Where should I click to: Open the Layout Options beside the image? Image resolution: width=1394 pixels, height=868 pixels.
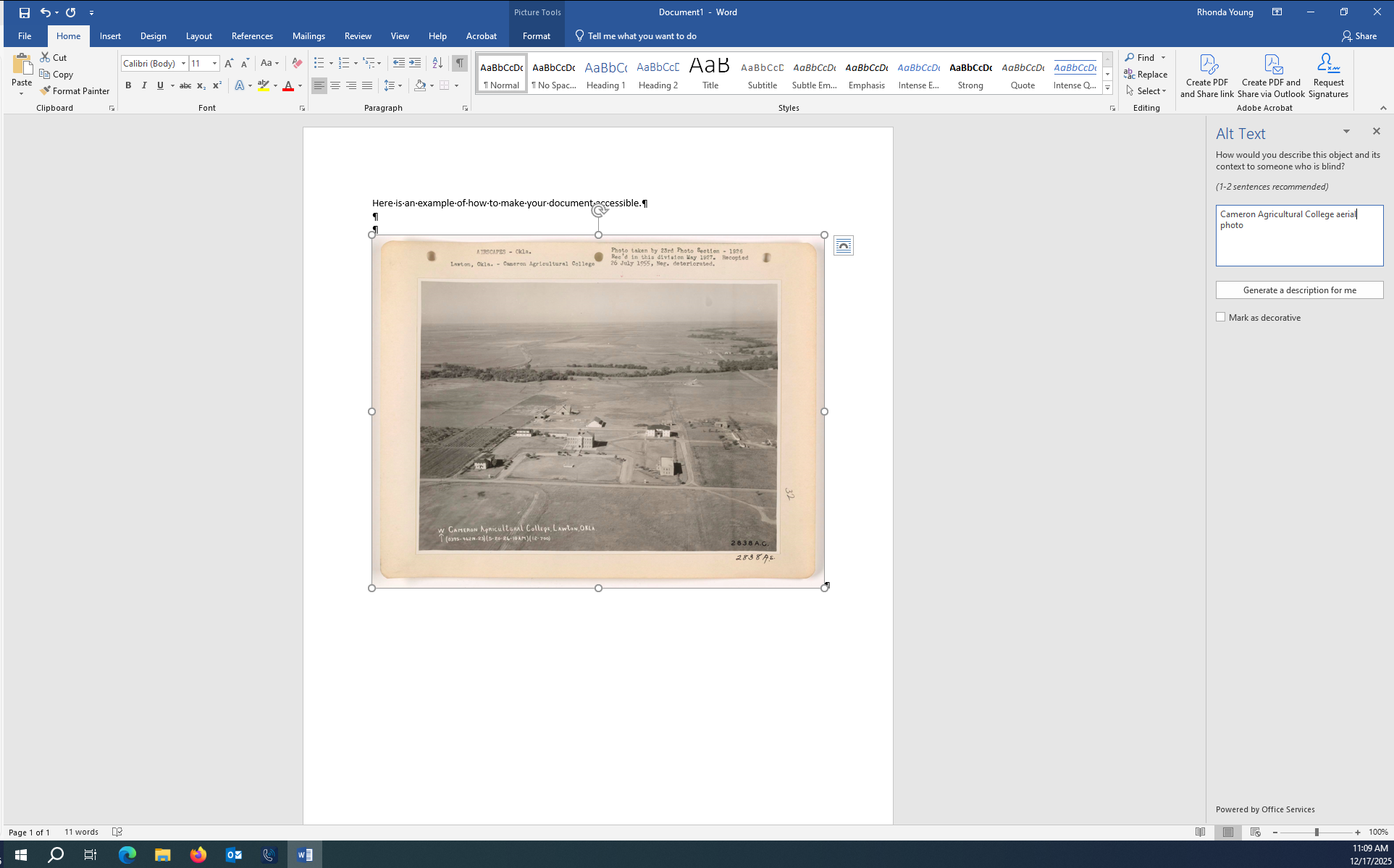pos(843,245)
